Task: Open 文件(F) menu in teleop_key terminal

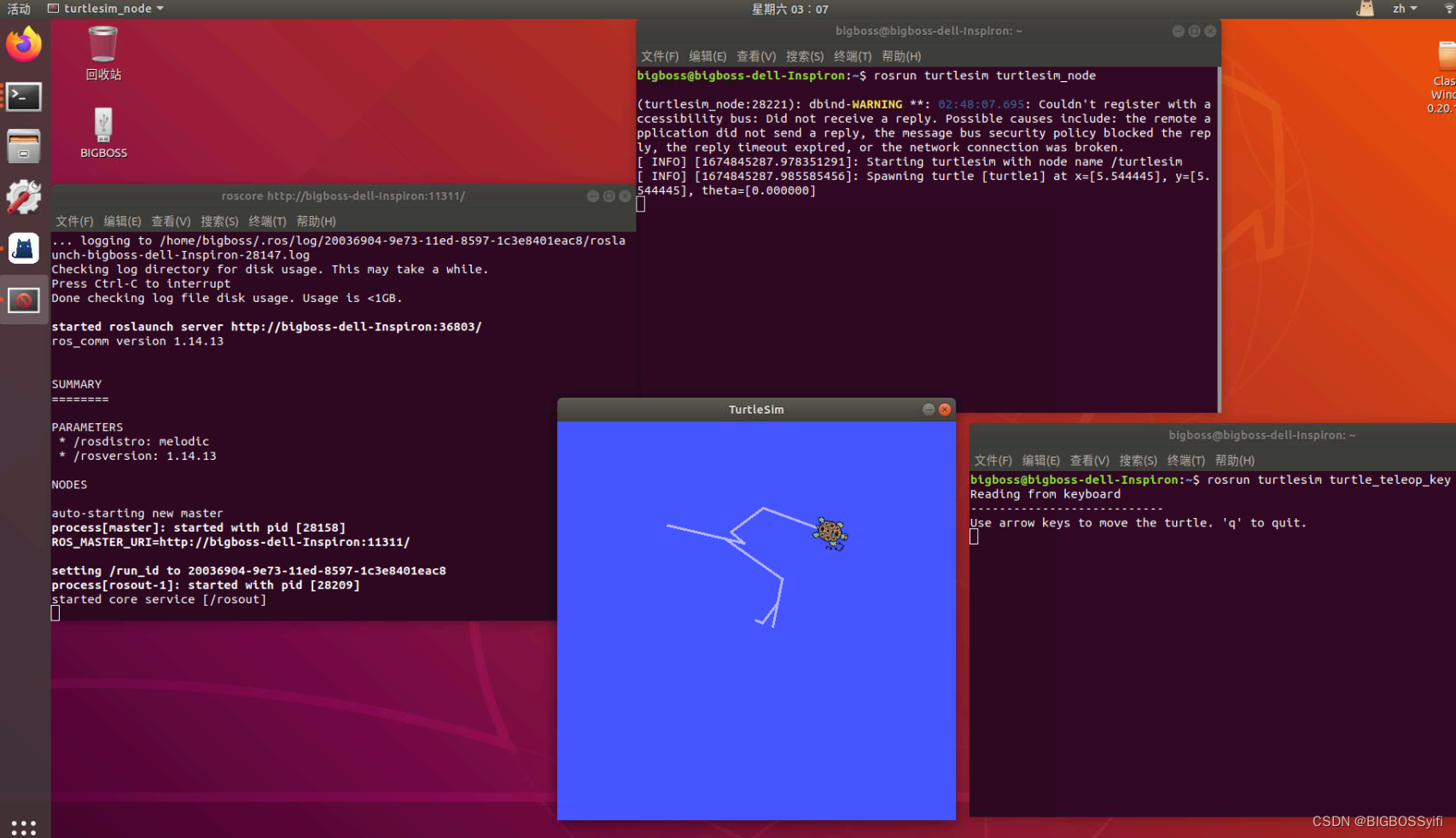Action: point(993,461)
